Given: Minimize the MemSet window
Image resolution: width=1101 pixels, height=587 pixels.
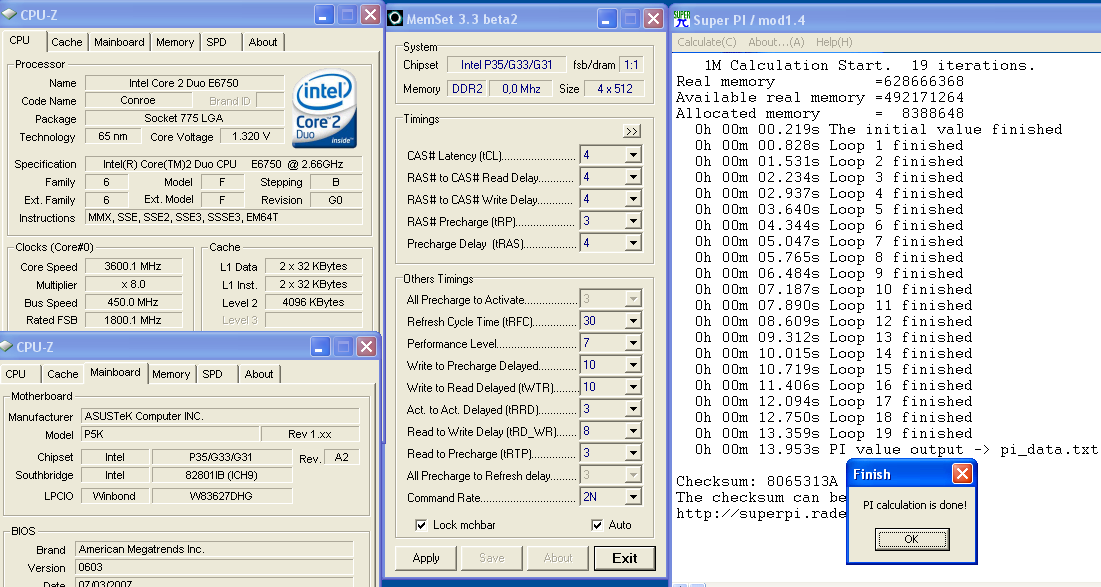Looking at the screenshot, I should (x=607, y=19).
